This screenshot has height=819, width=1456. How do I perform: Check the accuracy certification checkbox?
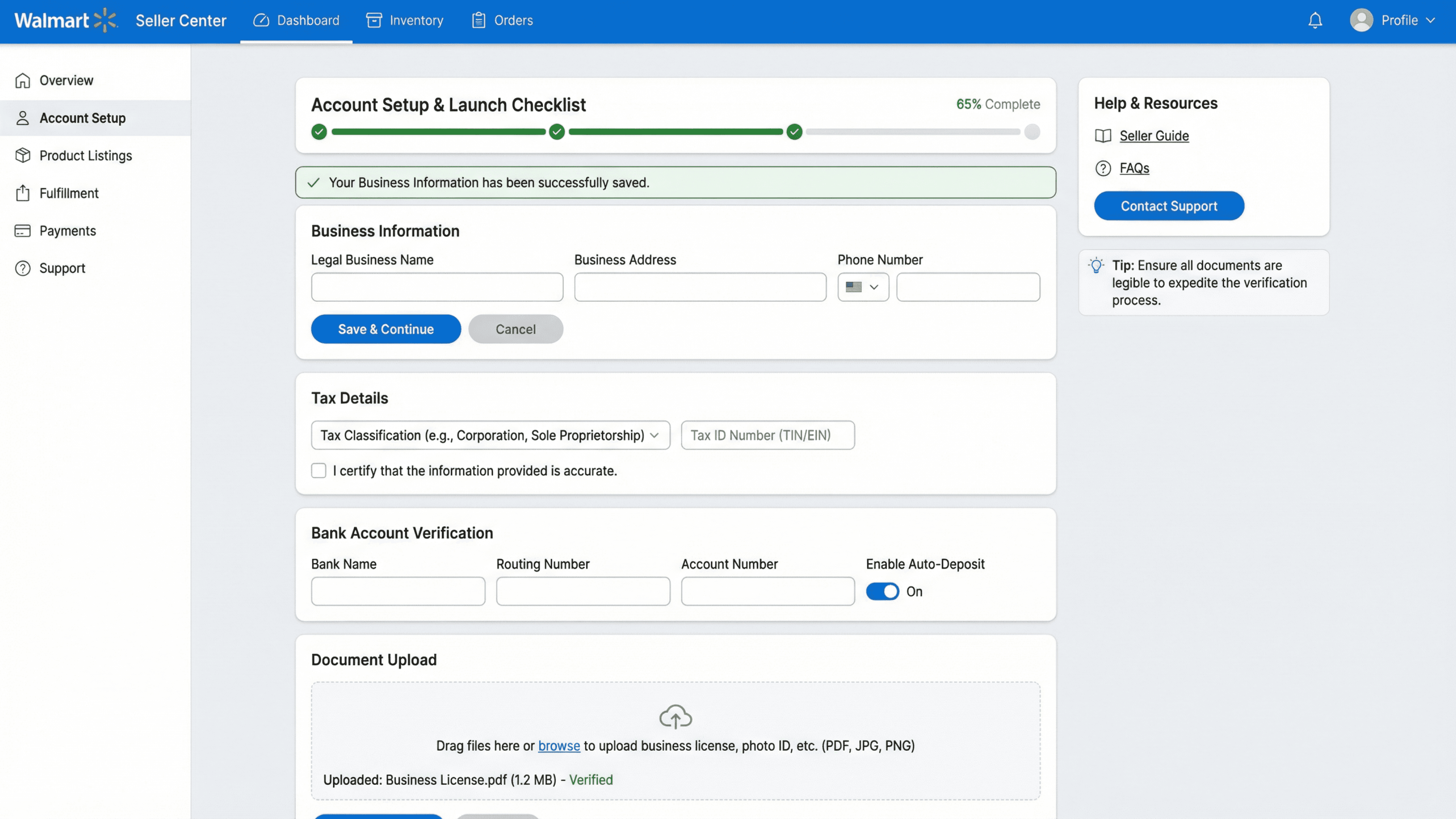pyautogui.click(x=319, y=471)
